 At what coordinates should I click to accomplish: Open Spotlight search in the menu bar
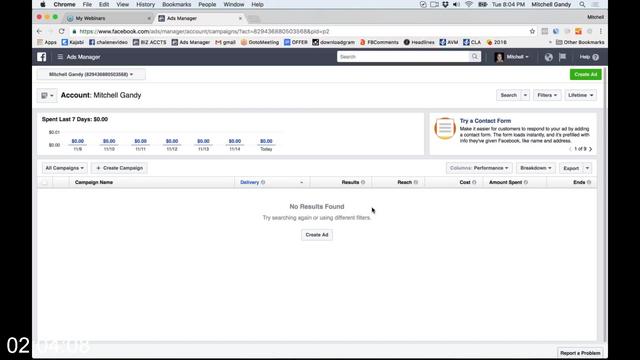pyautogui.click(x=582, y=4)
